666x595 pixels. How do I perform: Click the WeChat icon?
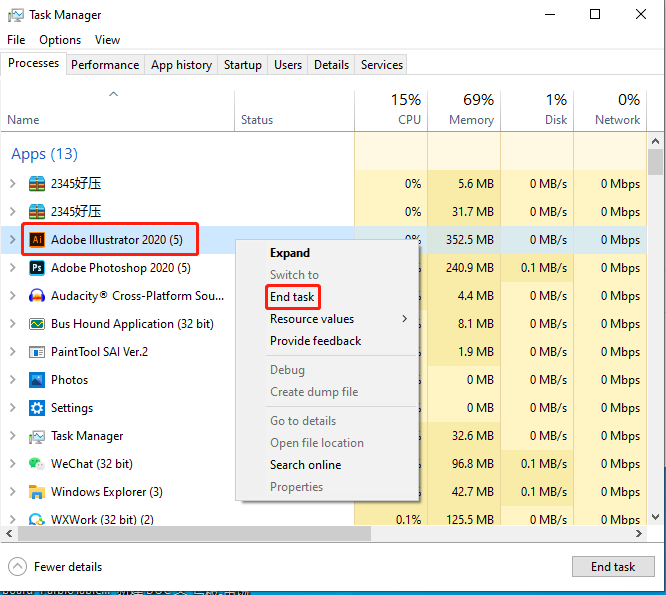(x=37, y=464)
